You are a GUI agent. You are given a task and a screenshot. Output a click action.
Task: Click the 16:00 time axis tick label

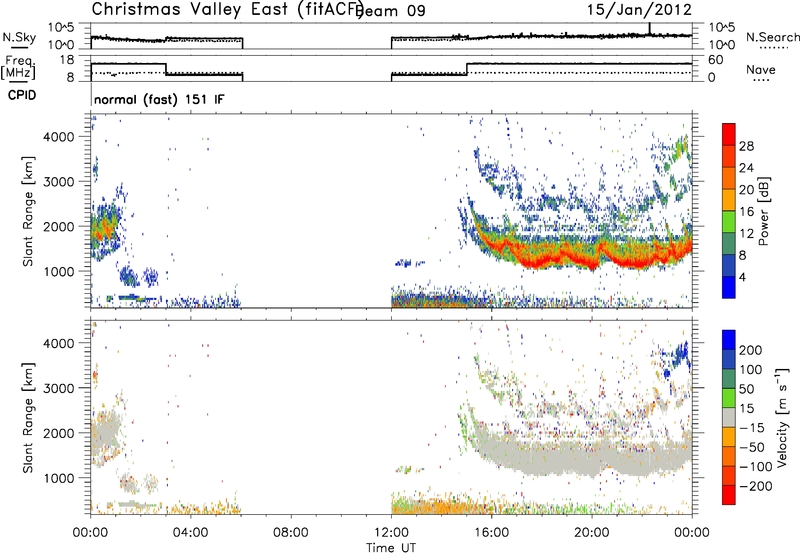click(491, 533)
